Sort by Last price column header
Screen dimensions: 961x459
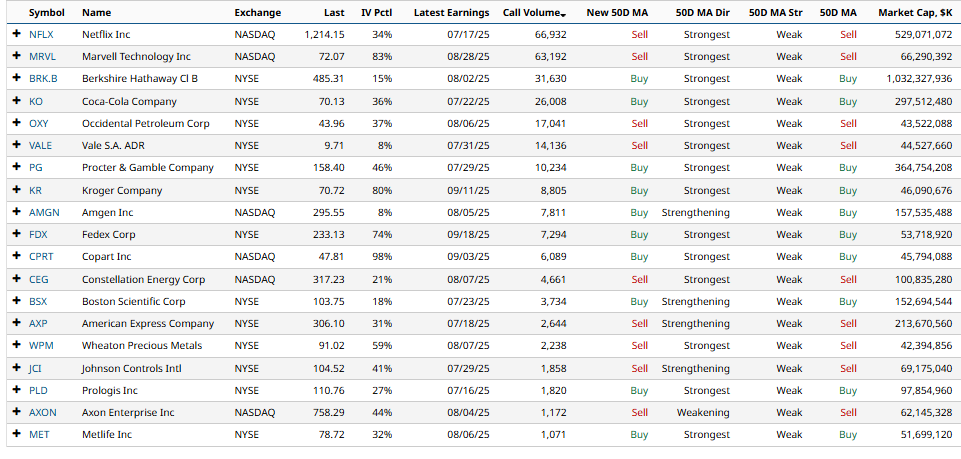click(334, 12)
